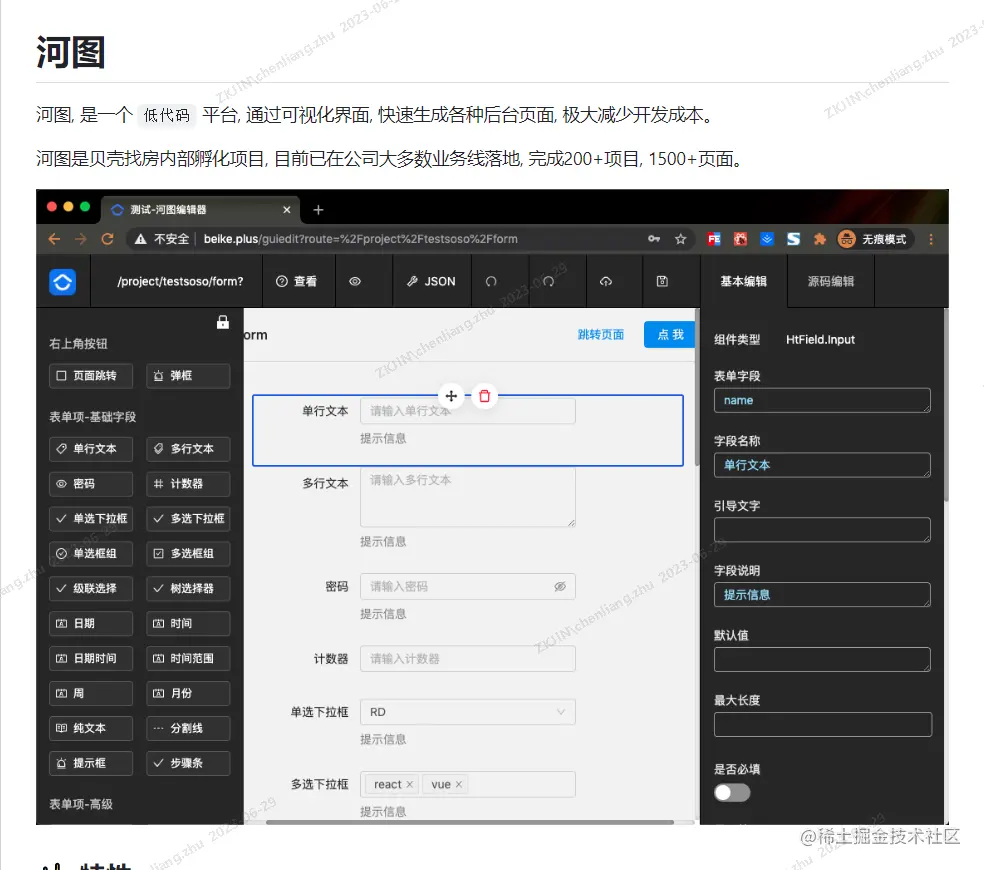Add the 多选框组 component

pyautogui.click(x=188, y=554)
